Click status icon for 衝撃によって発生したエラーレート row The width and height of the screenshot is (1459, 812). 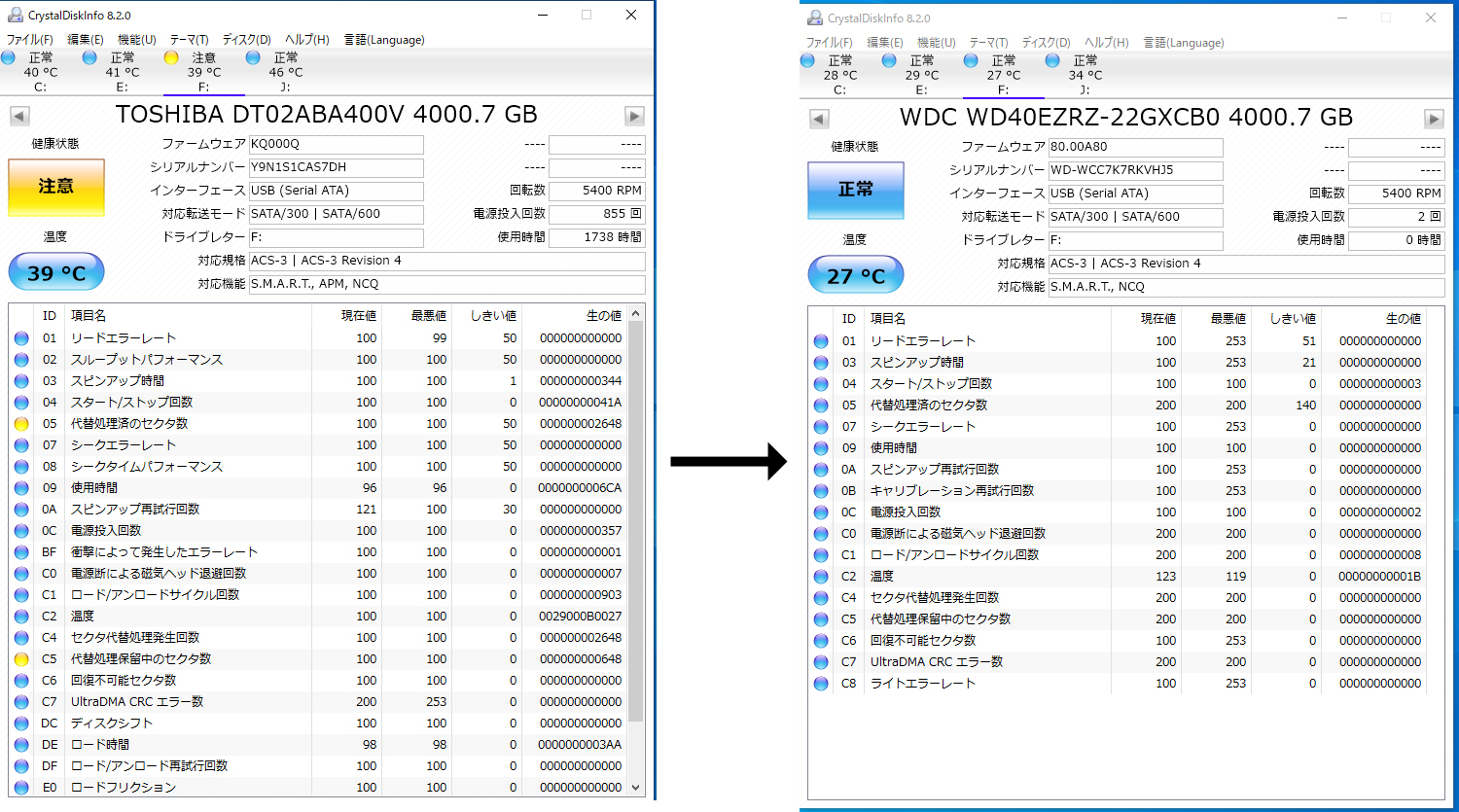21,552
